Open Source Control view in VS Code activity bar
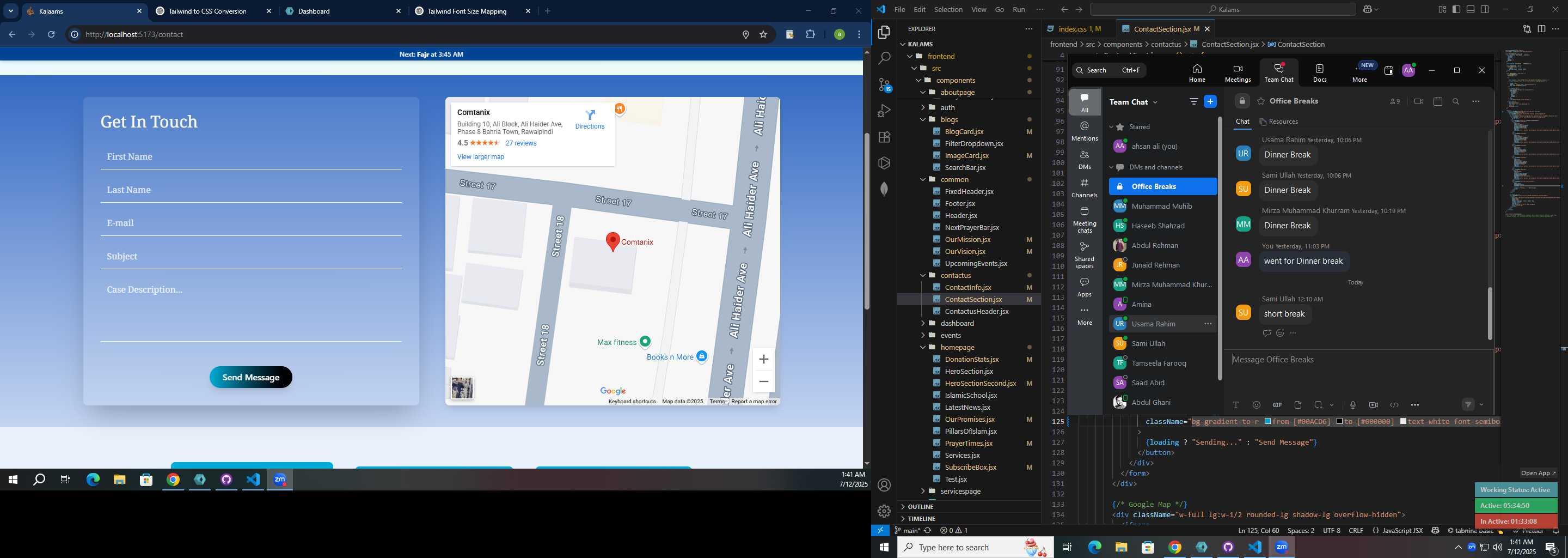1568x558 pixels. pos(884,84)
